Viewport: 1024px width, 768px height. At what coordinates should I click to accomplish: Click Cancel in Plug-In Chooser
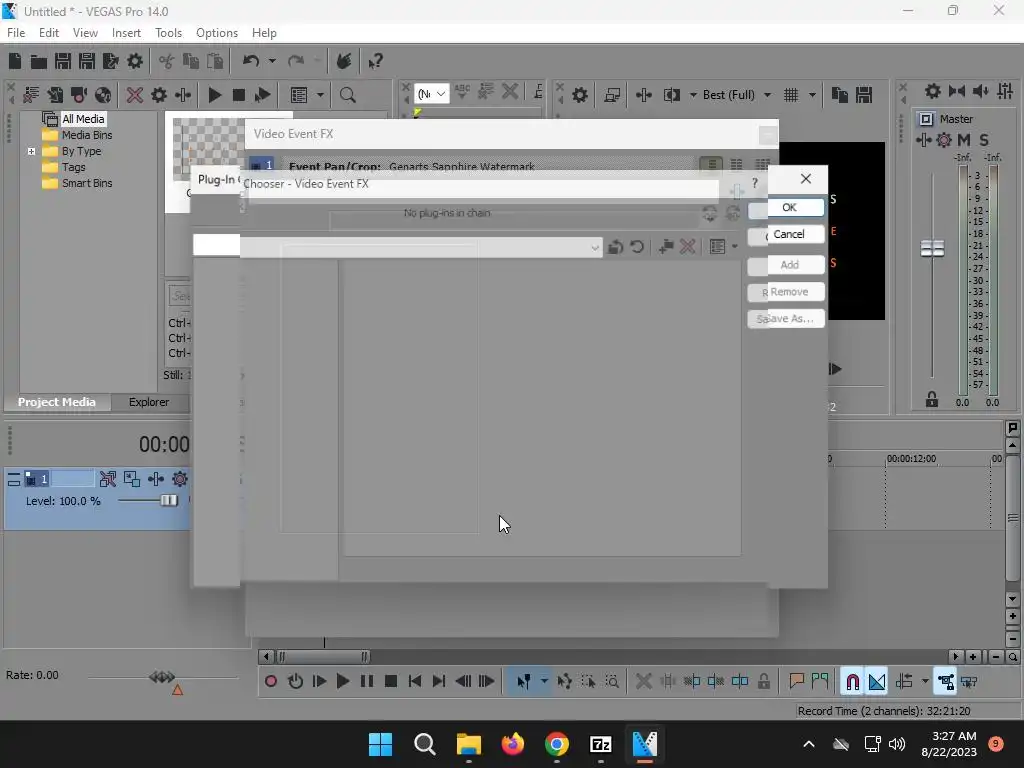coord(788,234)
